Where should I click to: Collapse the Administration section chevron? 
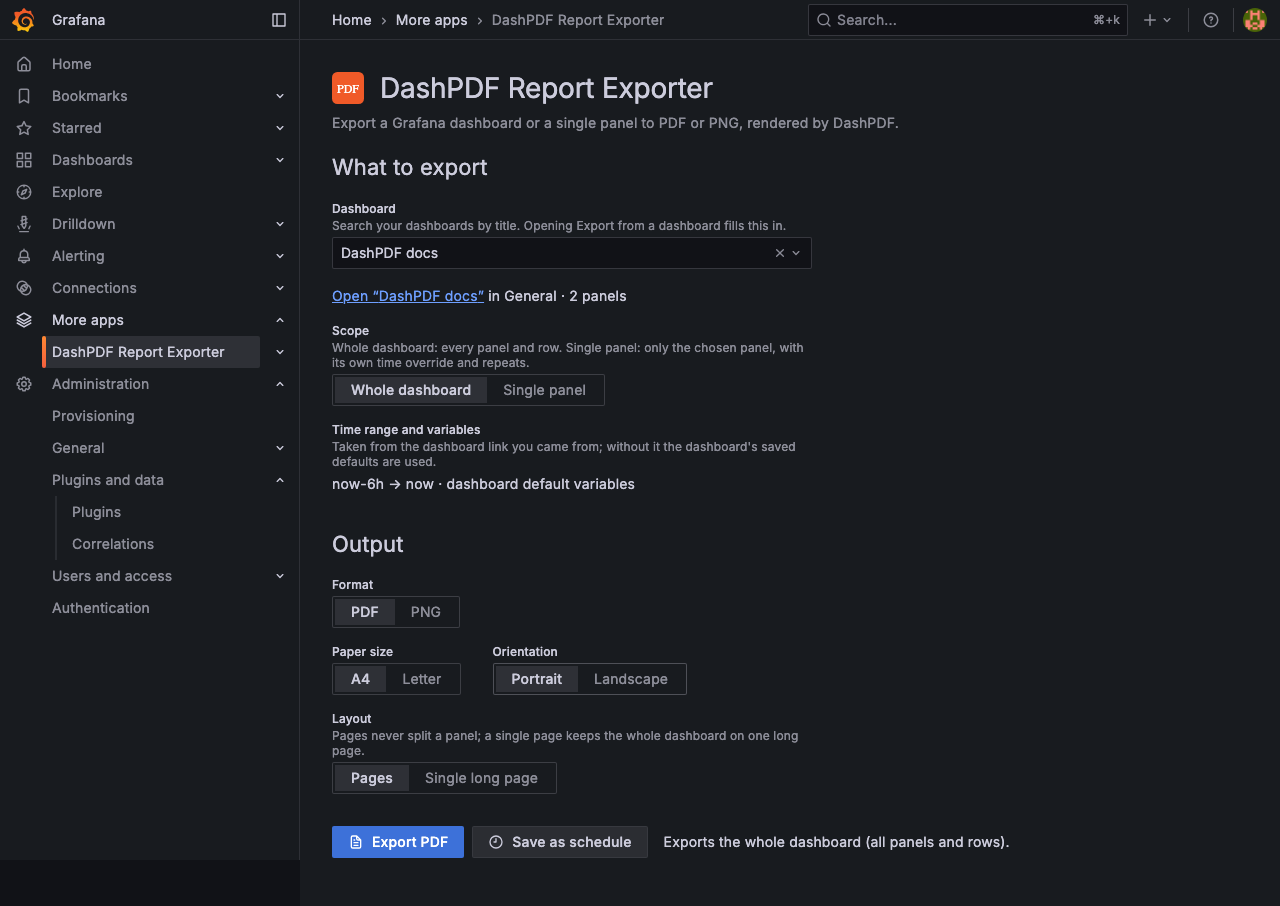[280, 384]
